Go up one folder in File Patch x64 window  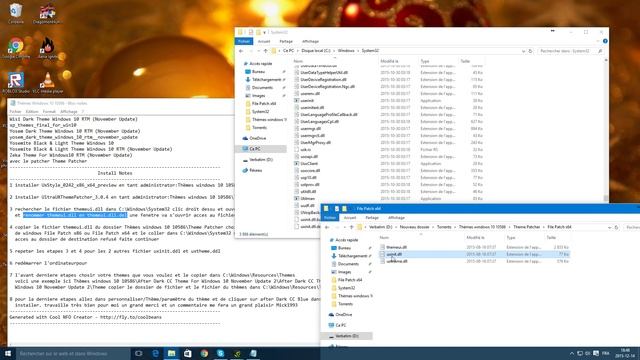[351, 227]
